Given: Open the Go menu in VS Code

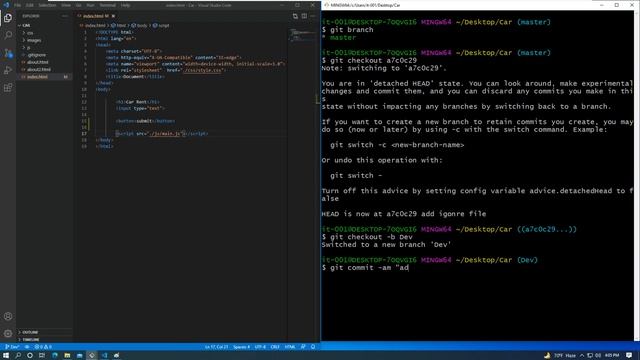Looking at the screenshot, I should [78, 5].
